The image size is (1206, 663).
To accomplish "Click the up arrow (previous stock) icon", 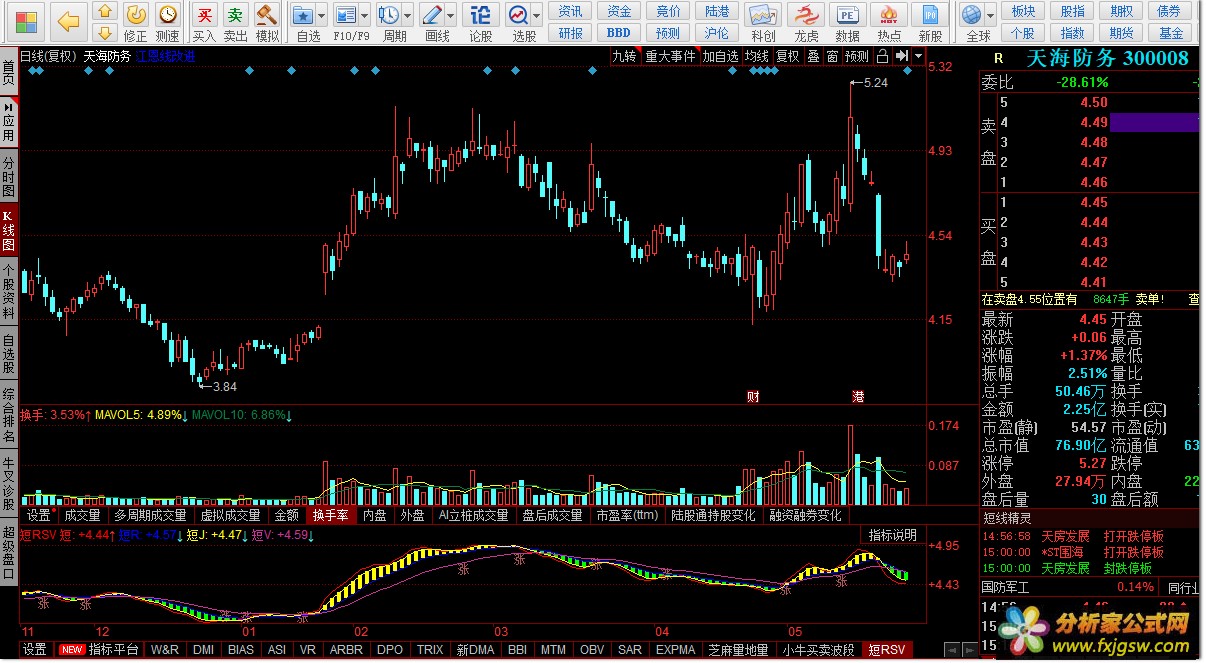I will (105, 12).
